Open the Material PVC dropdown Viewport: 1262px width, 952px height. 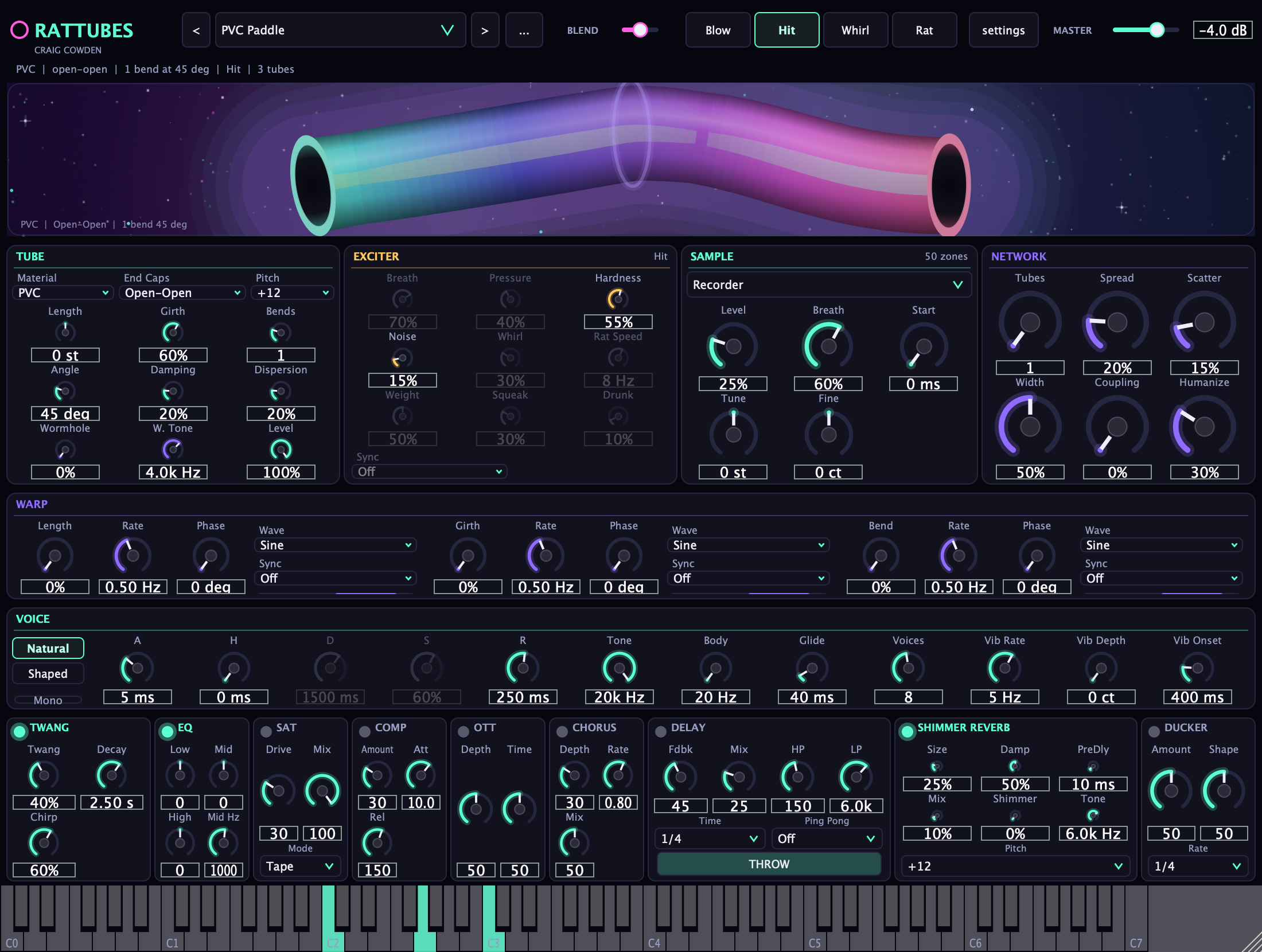click(63, 293)
